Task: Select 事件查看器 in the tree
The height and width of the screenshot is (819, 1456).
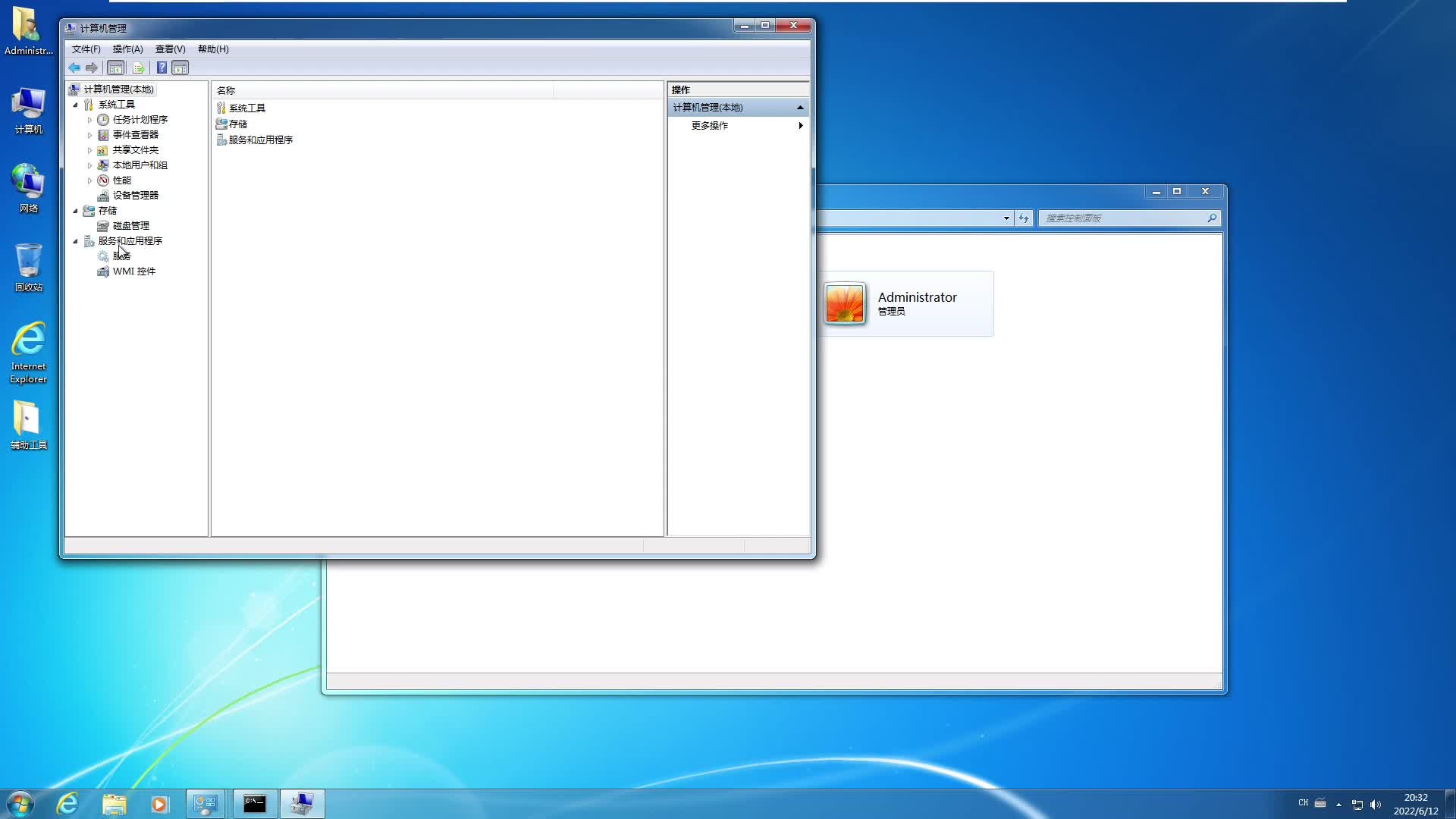Action: click(136, 135)
